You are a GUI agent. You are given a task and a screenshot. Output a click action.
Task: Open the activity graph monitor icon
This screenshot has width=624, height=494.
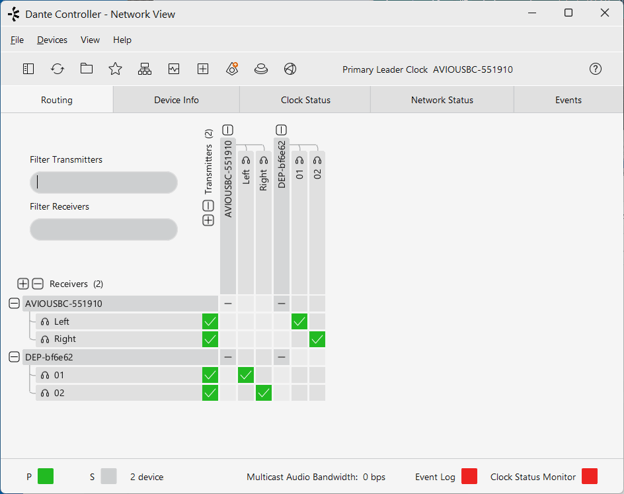174,69
